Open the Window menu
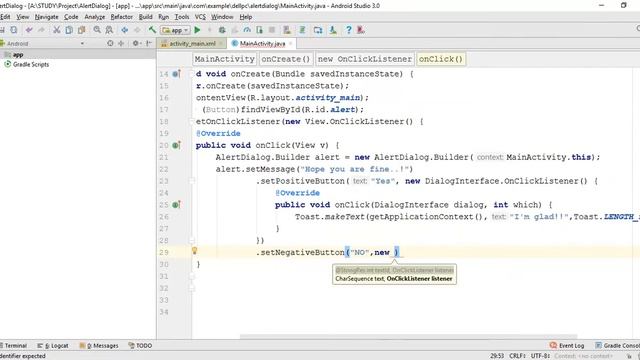The width and height of the screenshot is (640, 360). click(222, 17)
